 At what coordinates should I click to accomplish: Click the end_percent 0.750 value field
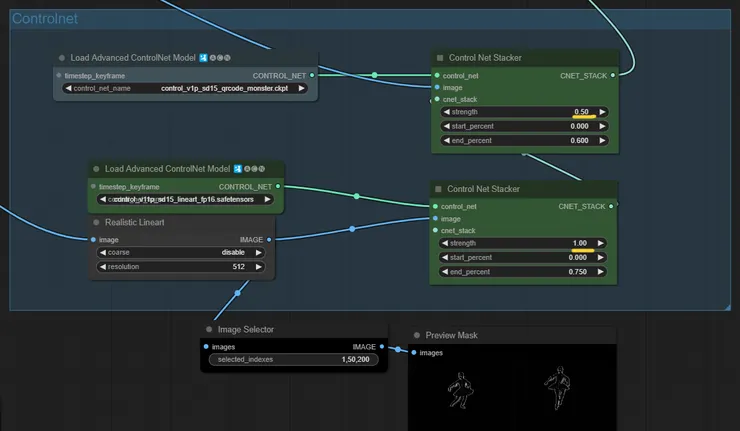click(x=522, y=272)
